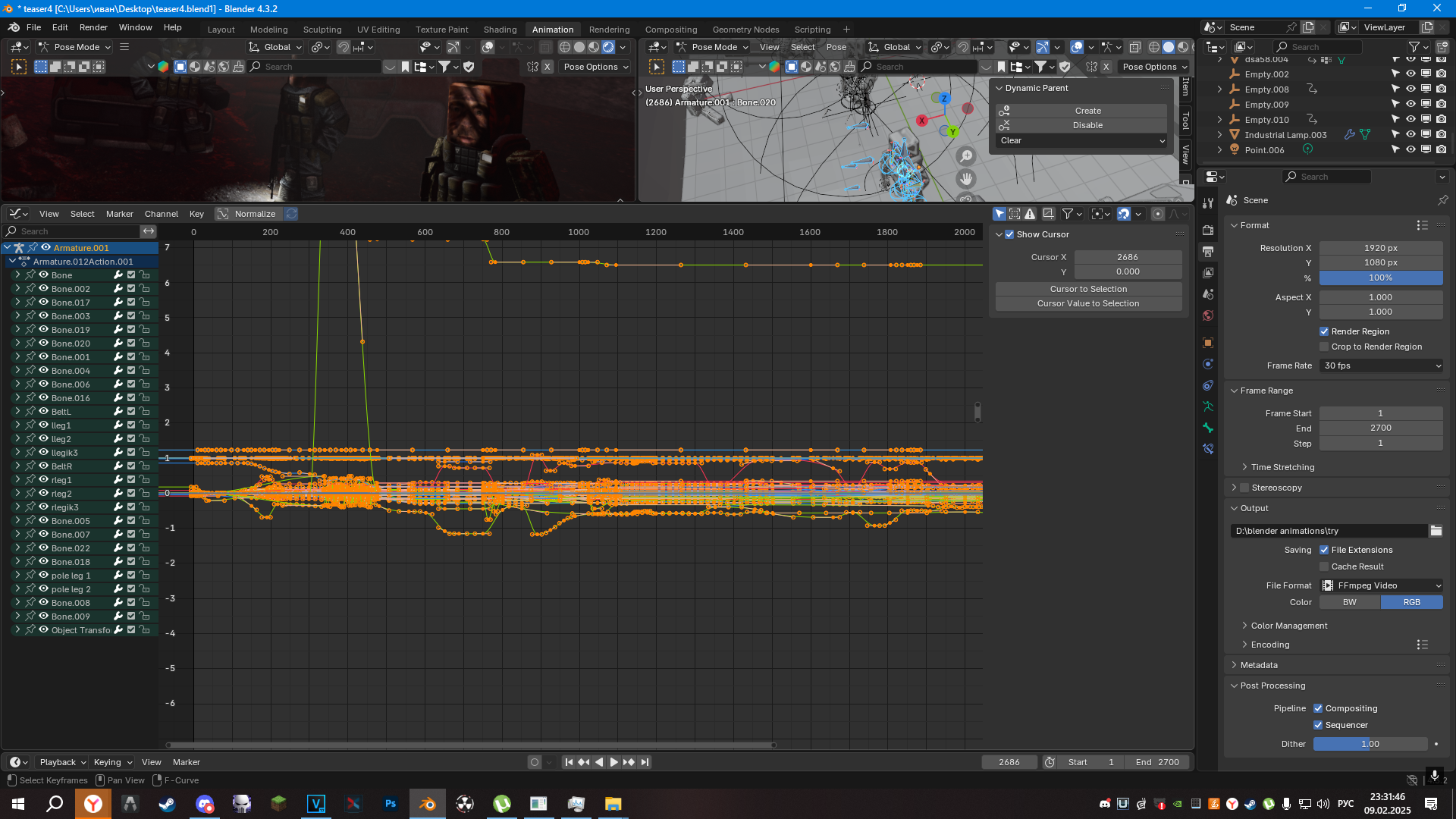The width and height of the screenshot is (1456, 819).
Task: Open the Tool properties tab
Action: click(1208, 203)
